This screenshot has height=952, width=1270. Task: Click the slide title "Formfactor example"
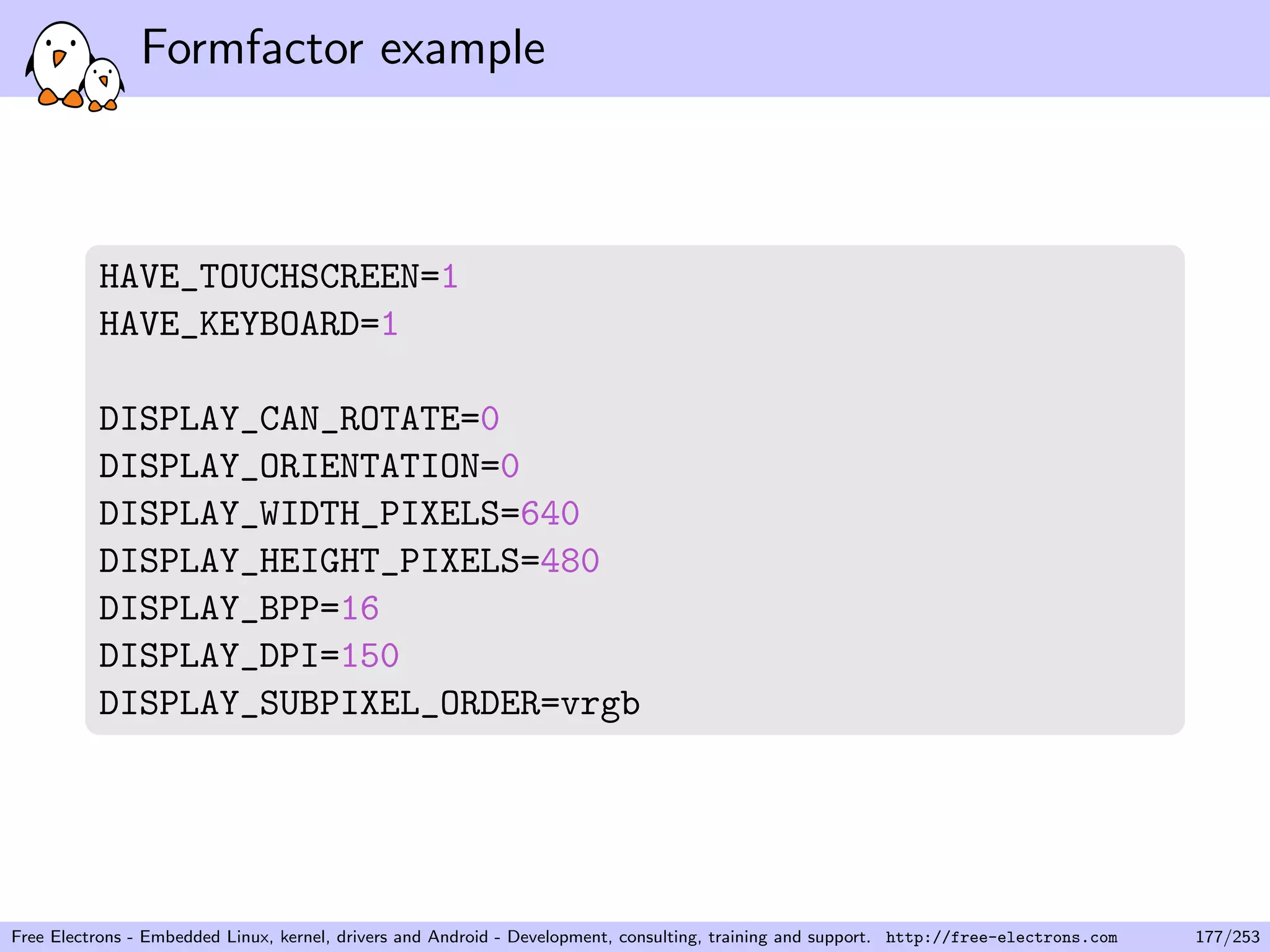pos(343,48)
